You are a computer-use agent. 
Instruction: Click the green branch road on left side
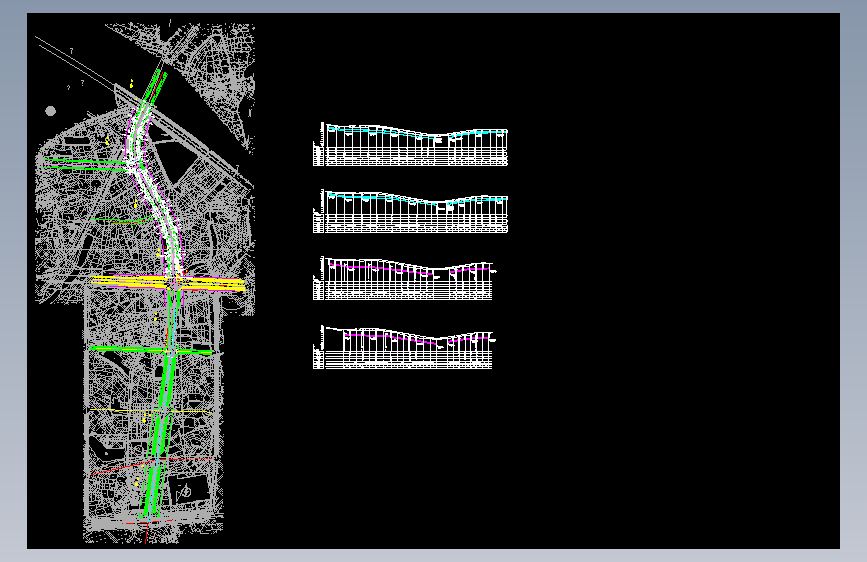click(86, 164)
